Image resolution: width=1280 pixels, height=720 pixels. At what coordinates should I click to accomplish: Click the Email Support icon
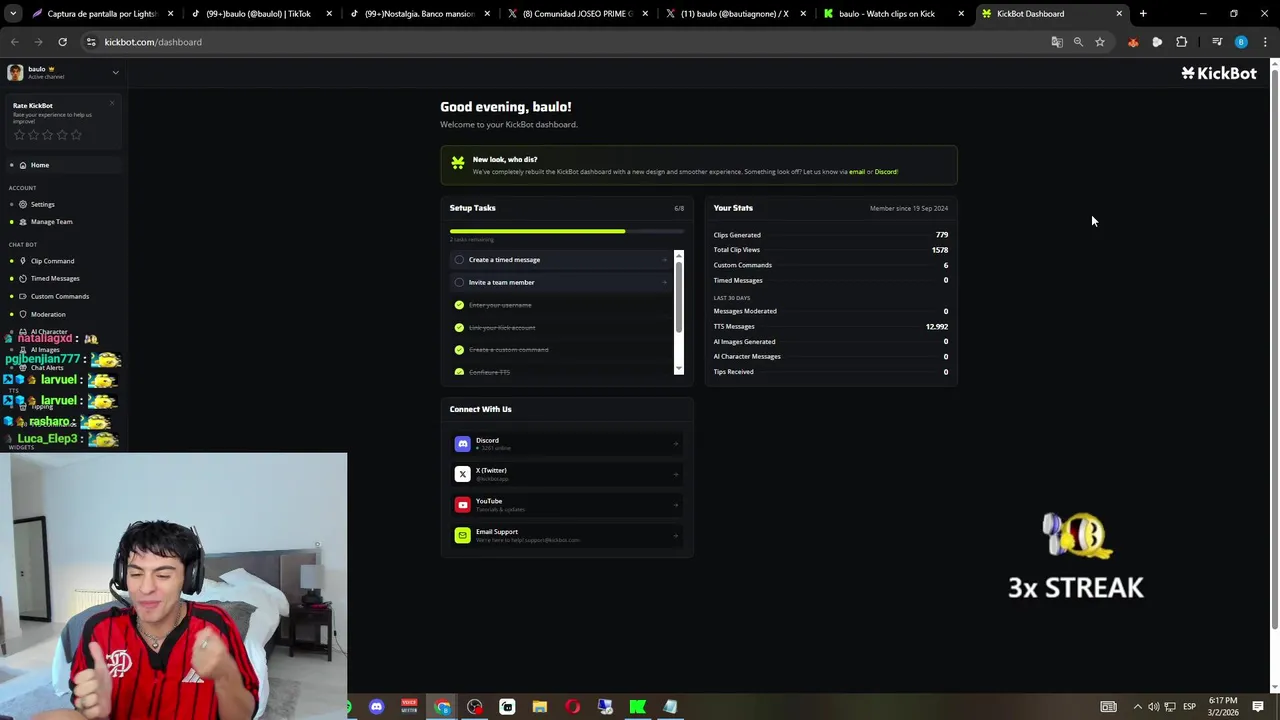(x=462, y=535)
